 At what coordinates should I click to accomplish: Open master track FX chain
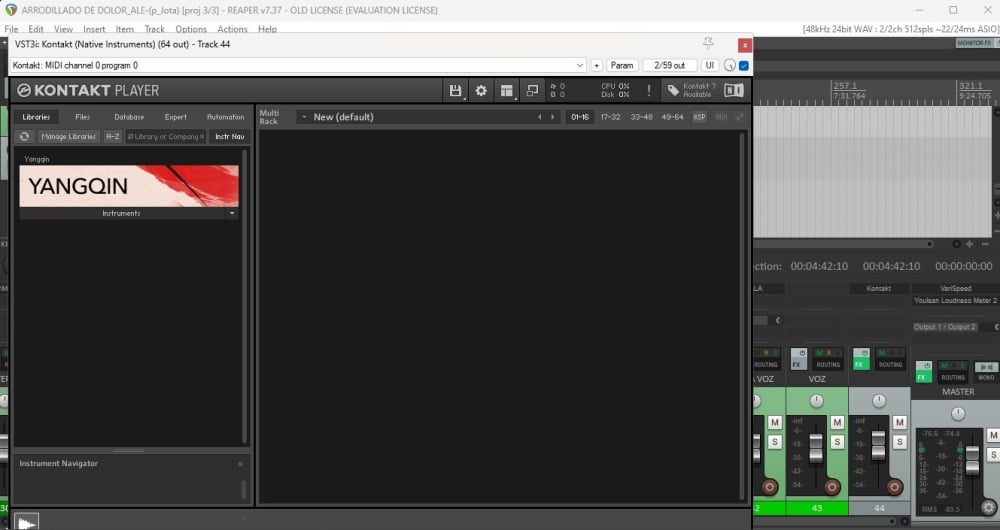(x=922, y=377)
